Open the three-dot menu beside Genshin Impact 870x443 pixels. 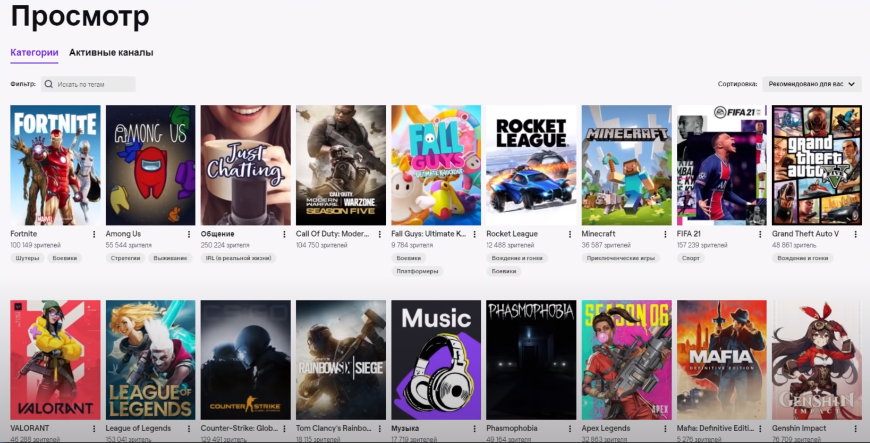point(856,429)
